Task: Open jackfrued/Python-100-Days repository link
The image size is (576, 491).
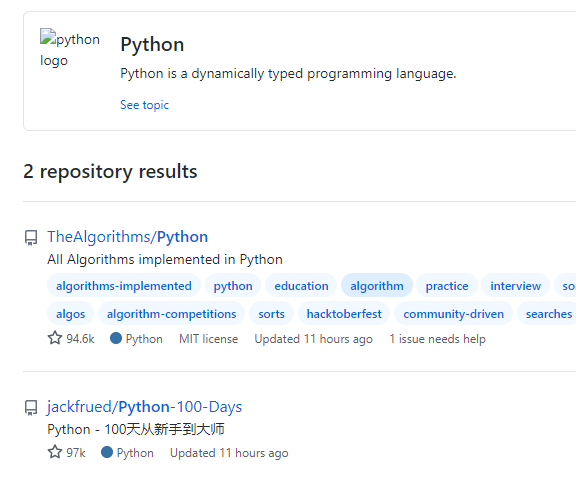Action: pos(144,407)
